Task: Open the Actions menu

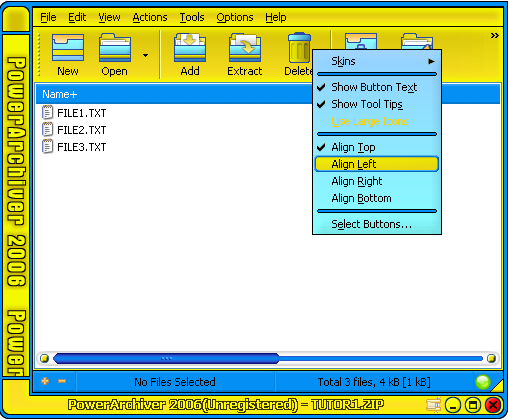Action: coord(150,17)
